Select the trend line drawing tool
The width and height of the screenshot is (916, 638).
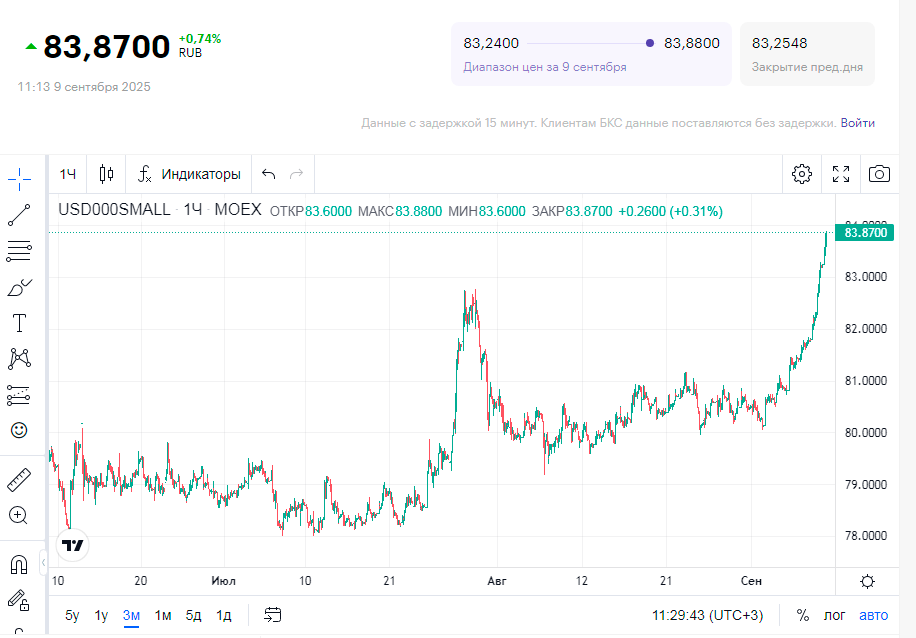point(19,215)
